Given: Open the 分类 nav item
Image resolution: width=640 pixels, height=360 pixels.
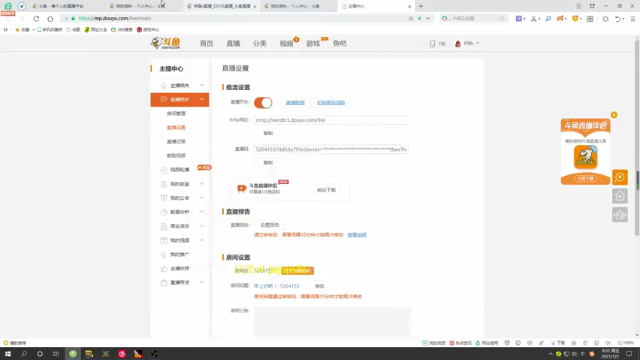Looking at the screenshot, I should coord(260,43).
